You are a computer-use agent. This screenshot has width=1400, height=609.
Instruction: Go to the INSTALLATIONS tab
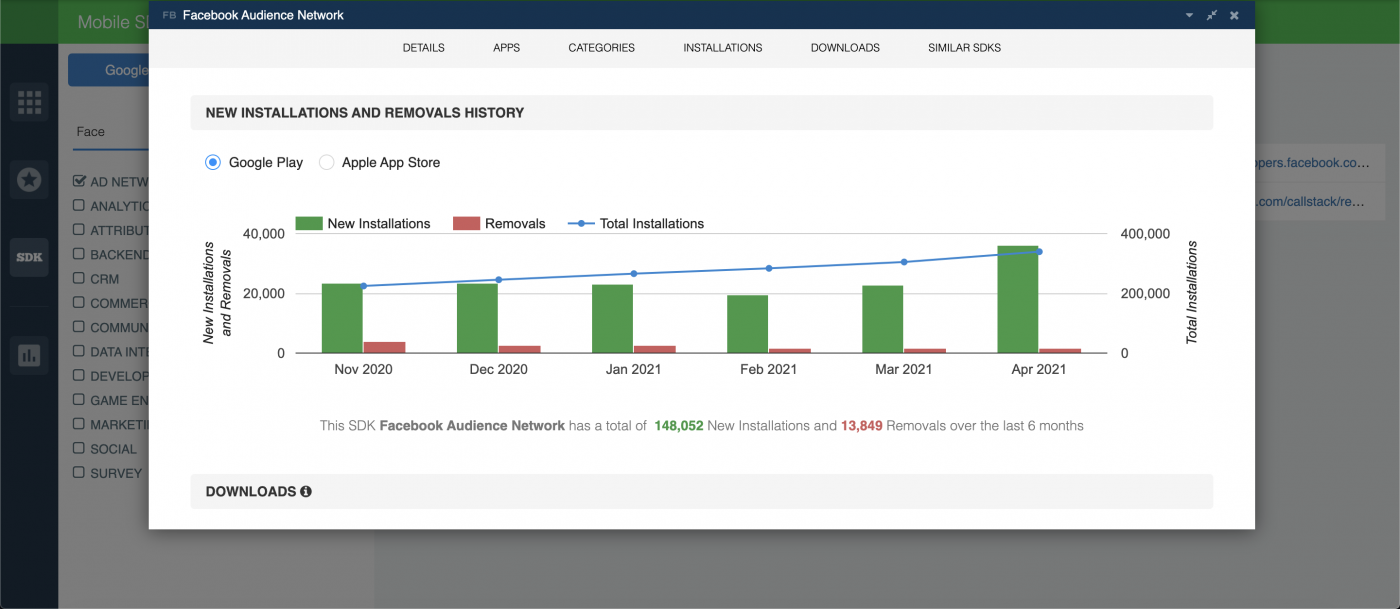[723, 48]
